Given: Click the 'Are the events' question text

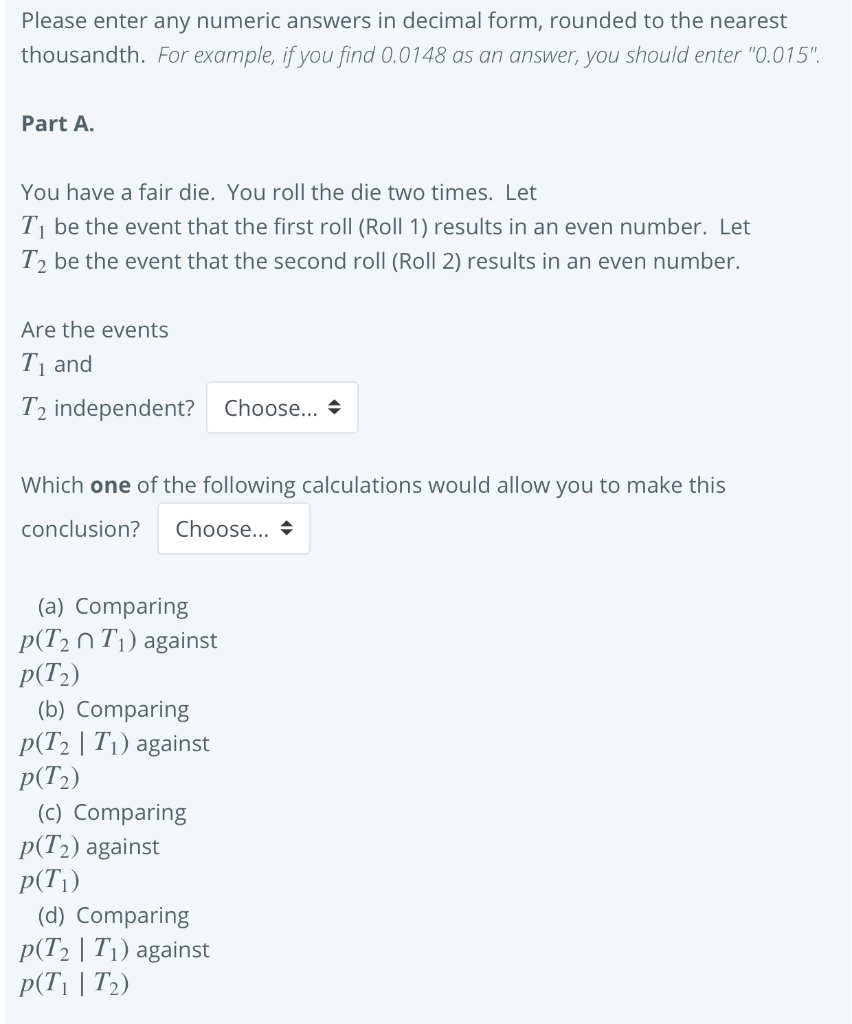Looking at the screenshot, I should [x=94, y=329].
